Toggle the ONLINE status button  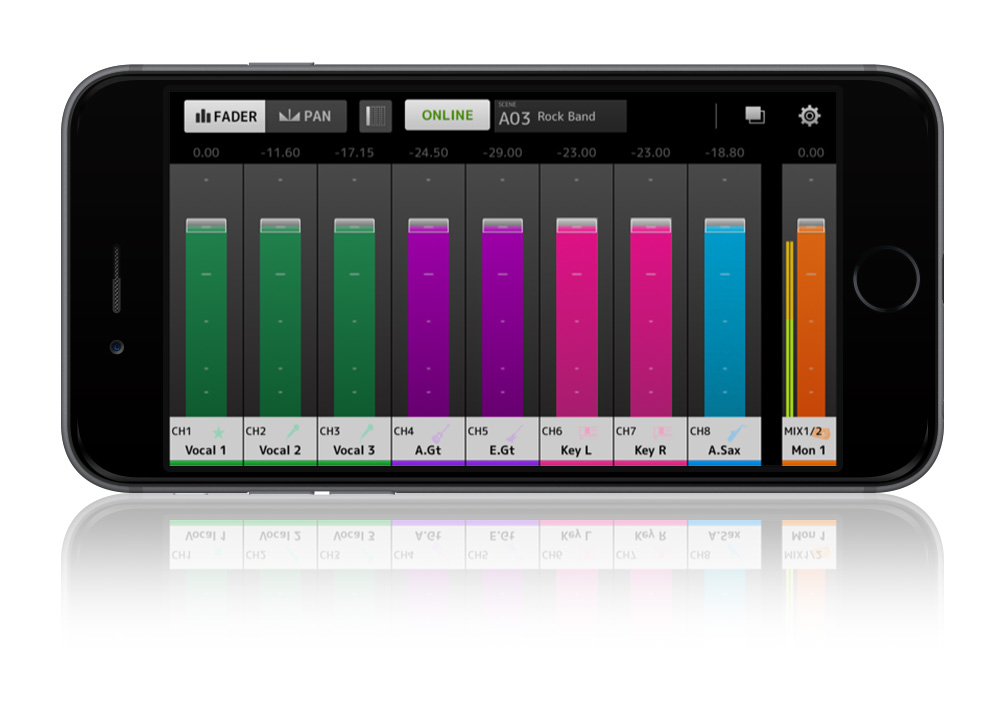pyautogui.click(x=447, y=115)
